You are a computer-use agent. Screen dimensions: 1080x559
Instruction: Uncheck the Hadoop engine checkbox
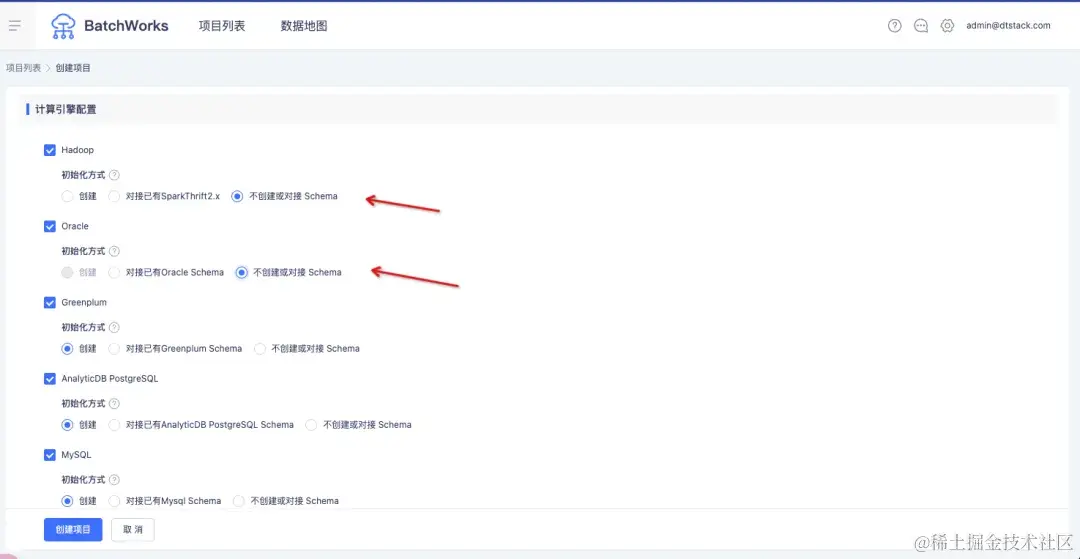[50, 150]
